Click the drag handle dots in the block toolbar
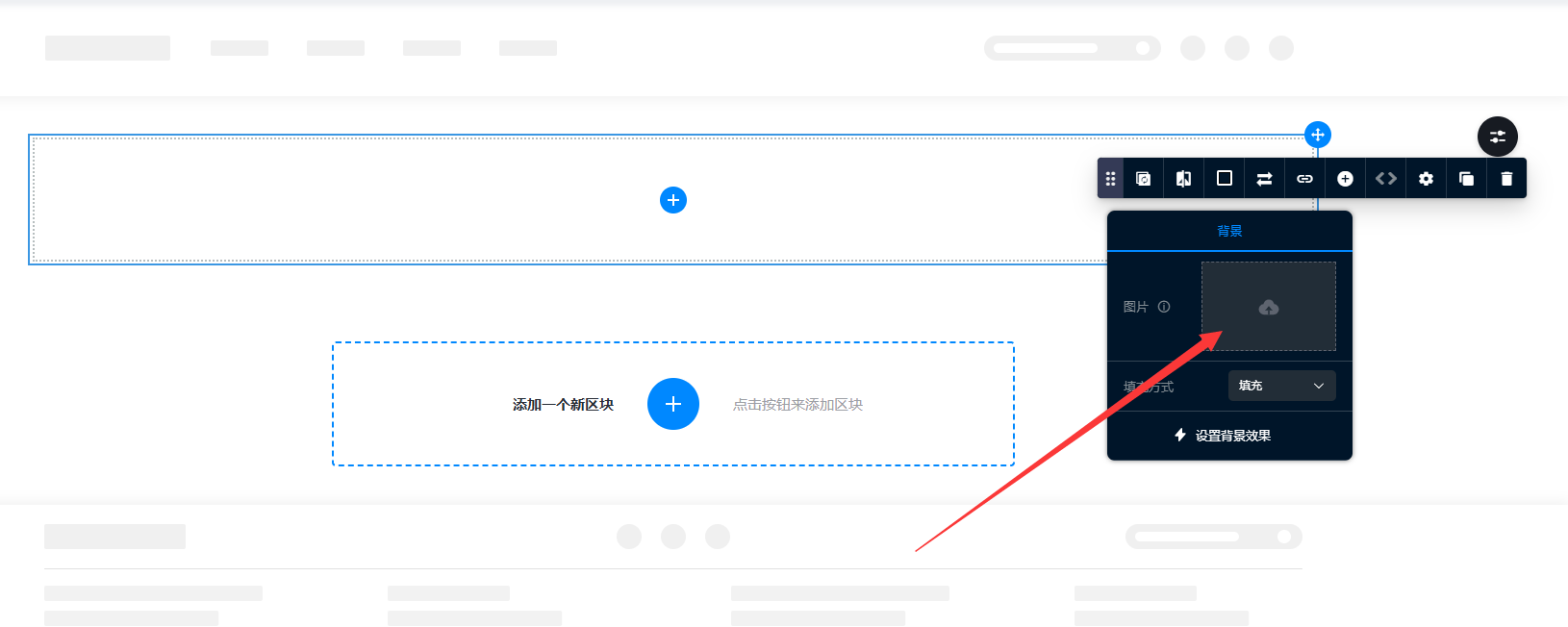Image resolution: width=1568 pixels, height=627 pixels. tap(1110, 179)
